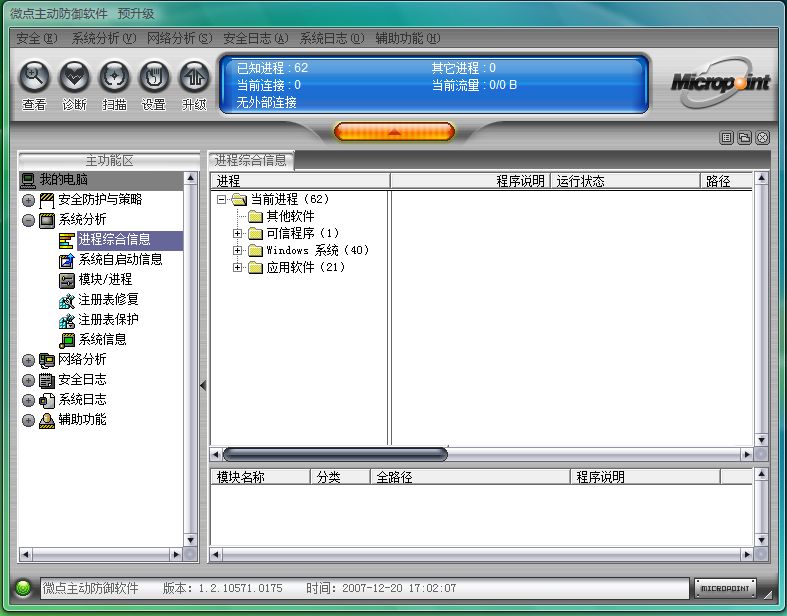The width and height of the screenshot is (787, 616).
Task: Click the MICROPOINT button in status bar
Action: click(725, 588)
